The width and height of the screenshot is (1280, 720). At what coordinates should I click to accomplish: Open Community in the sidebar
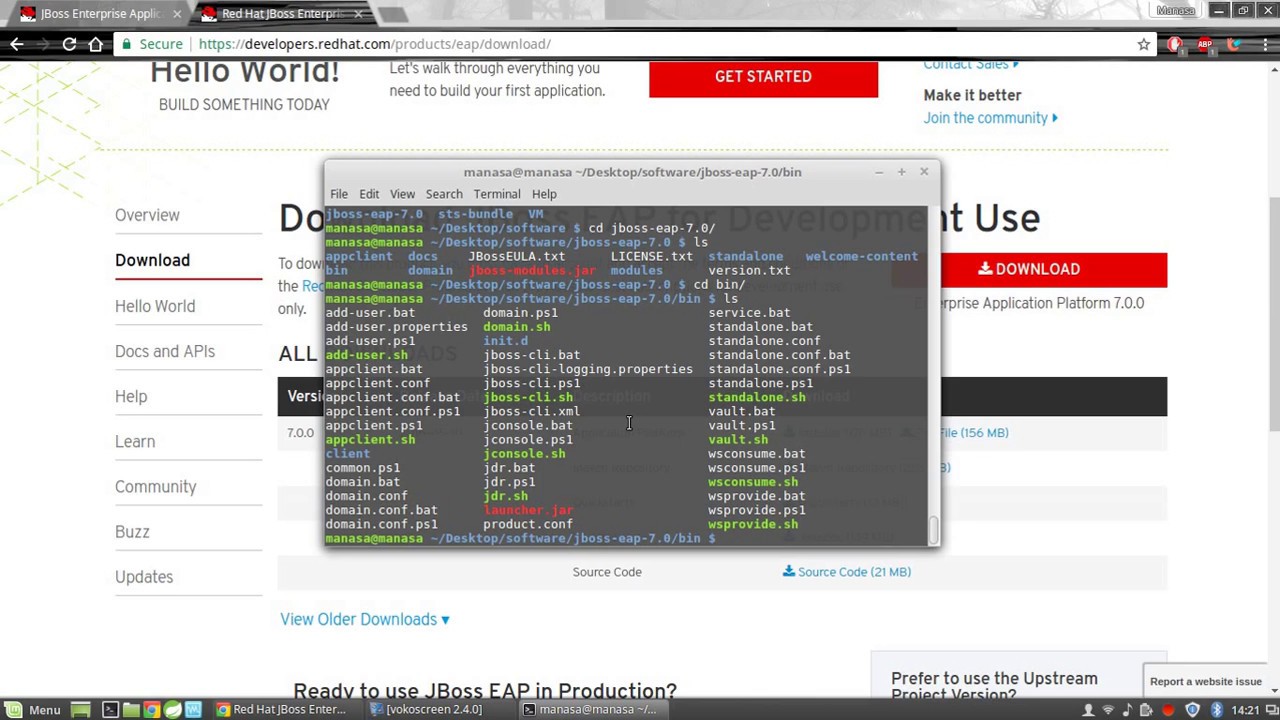(156, 486)
